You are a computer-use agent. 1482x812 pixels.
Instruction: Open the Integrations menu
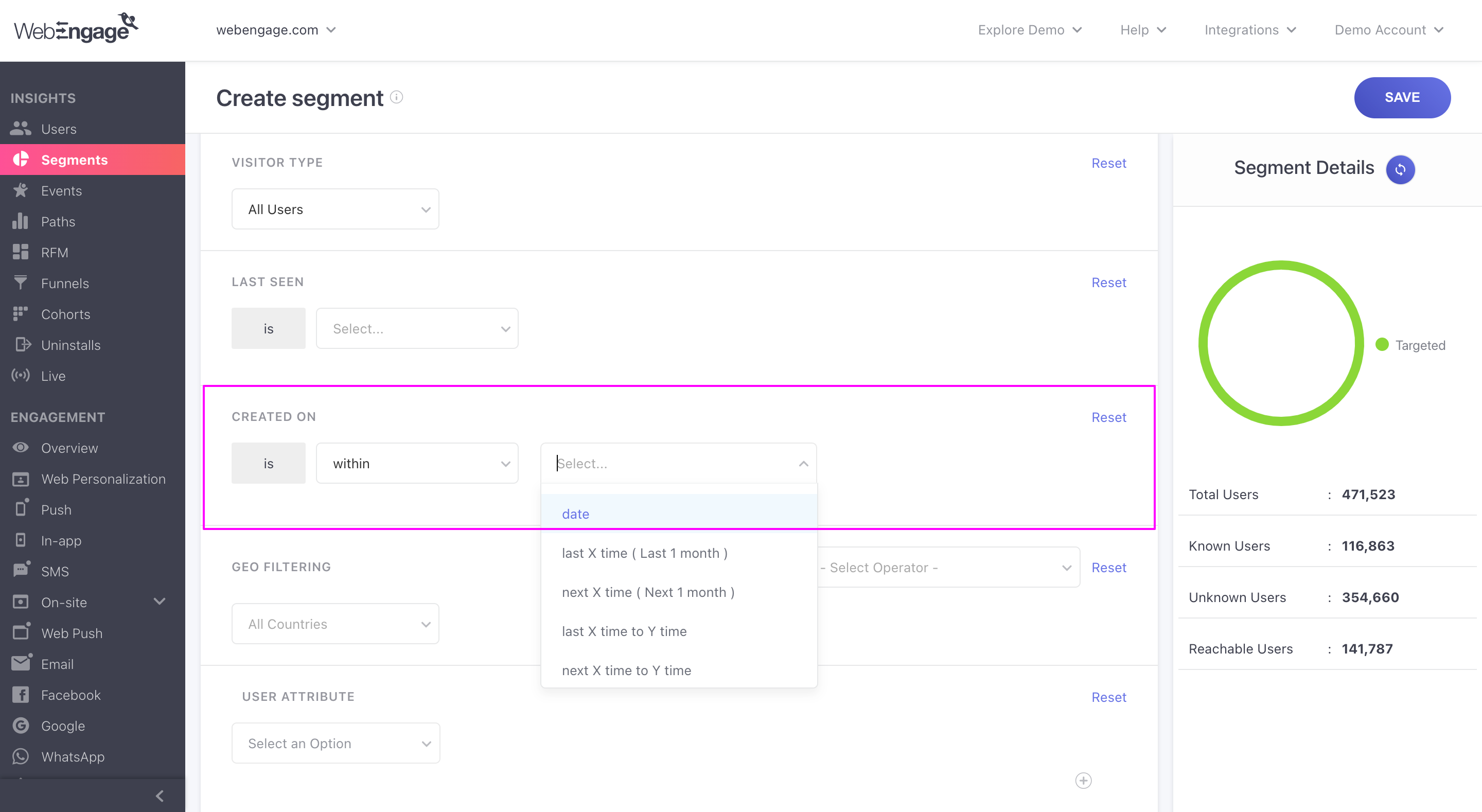point(1249,29)
